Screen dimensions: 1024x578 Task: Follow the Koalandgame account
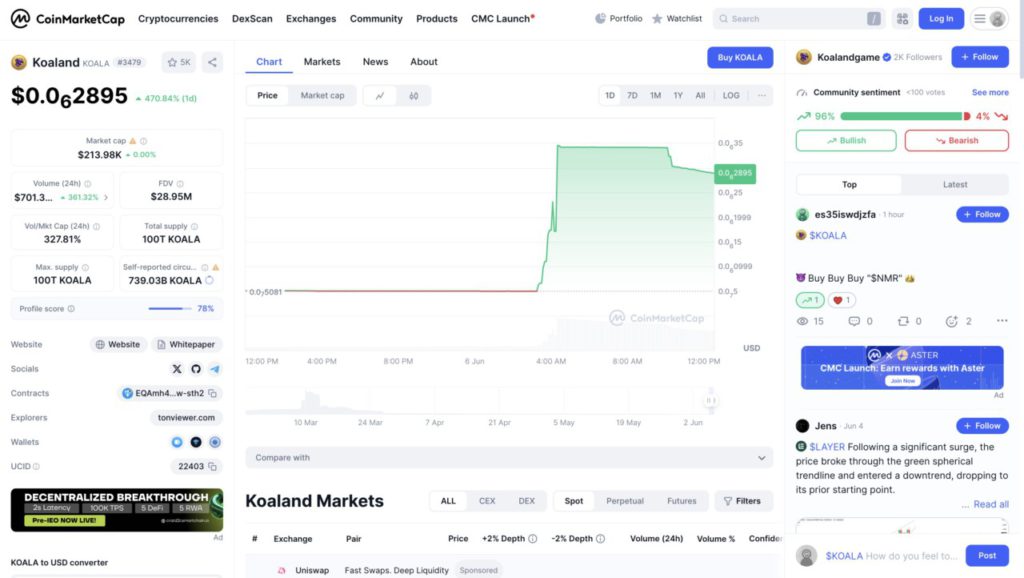pos(980,57)
